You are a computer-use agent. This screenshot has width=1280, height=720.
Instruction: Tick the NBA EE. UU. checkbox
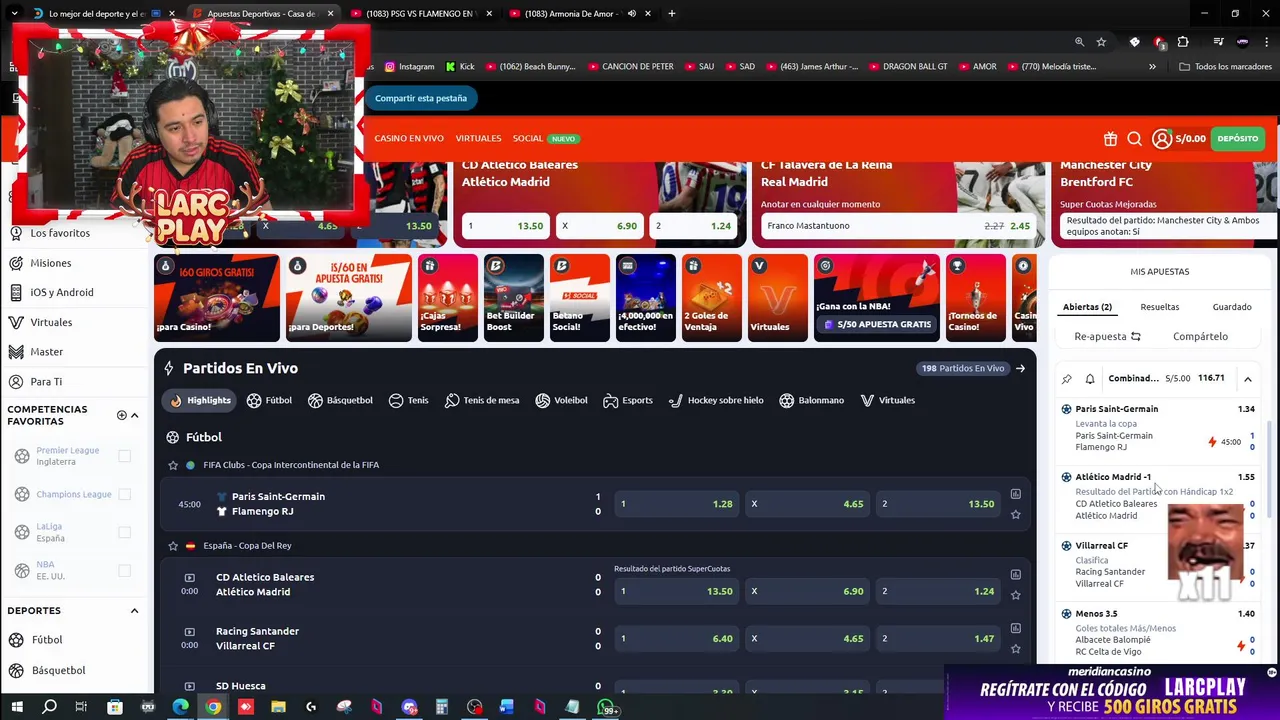pos(124,570)
